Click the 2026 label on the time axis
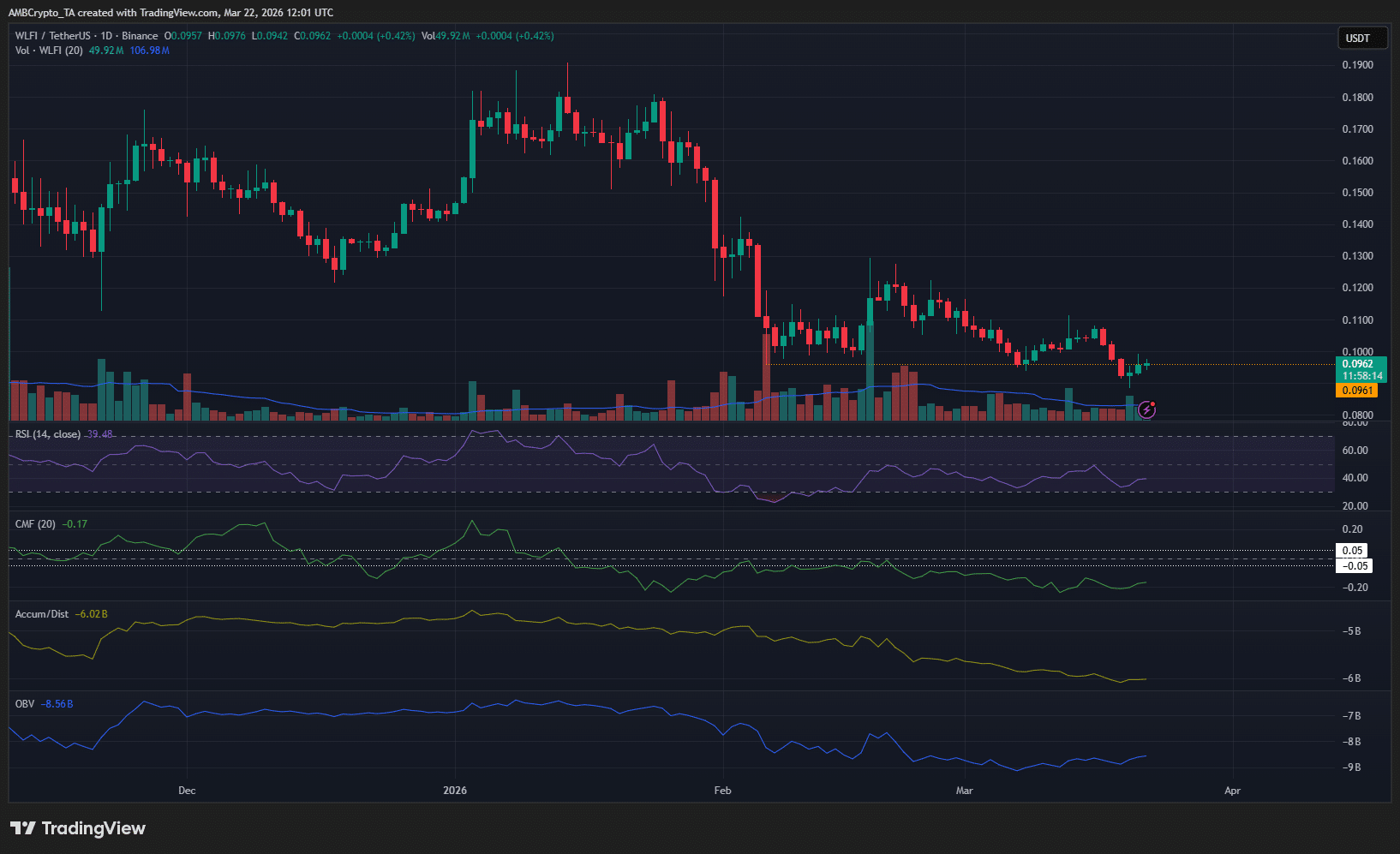This screenshot has height=854, width=1400. tap(455, 791)
